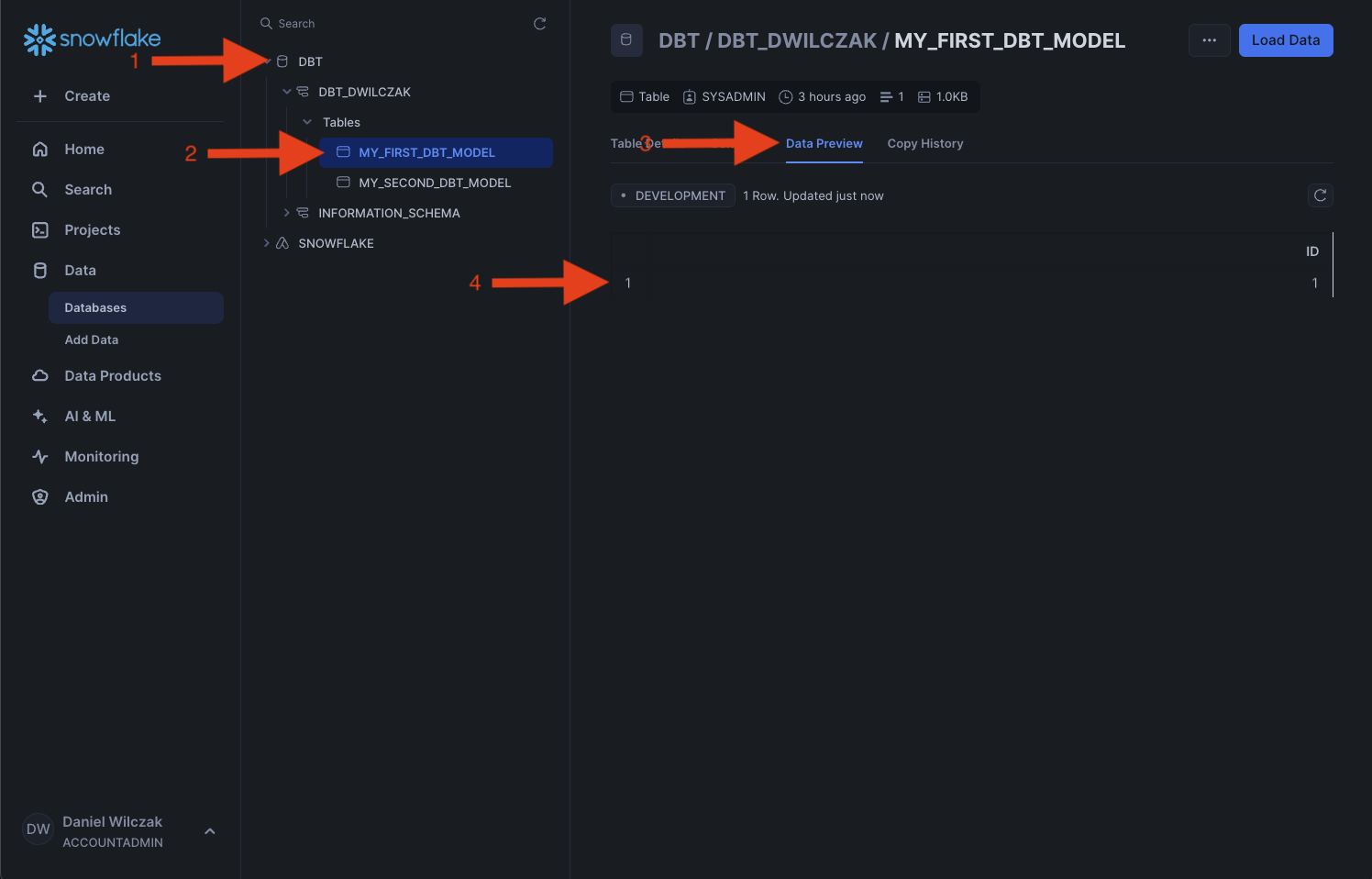Collapse the DBT database node
Image resolution: width=1372 pixels, height=879 pixels.
pyautogui.click(x=267, y=61)
